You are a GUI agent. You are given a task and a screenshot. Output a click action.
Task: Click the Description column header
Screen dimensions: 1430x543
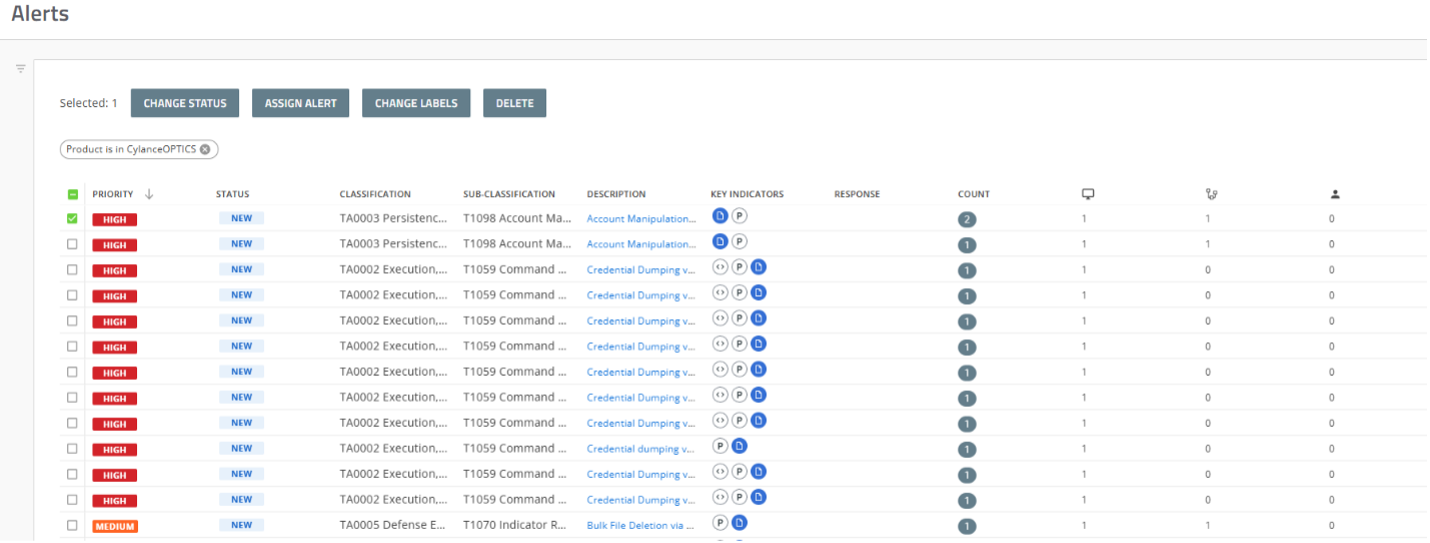coord(616,194)
